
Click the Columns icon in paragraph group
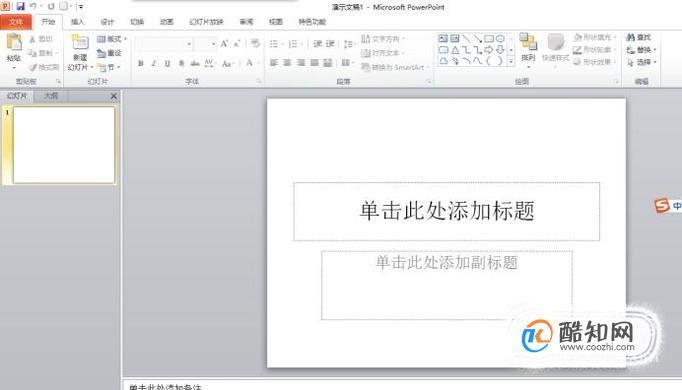click(346, 63)
